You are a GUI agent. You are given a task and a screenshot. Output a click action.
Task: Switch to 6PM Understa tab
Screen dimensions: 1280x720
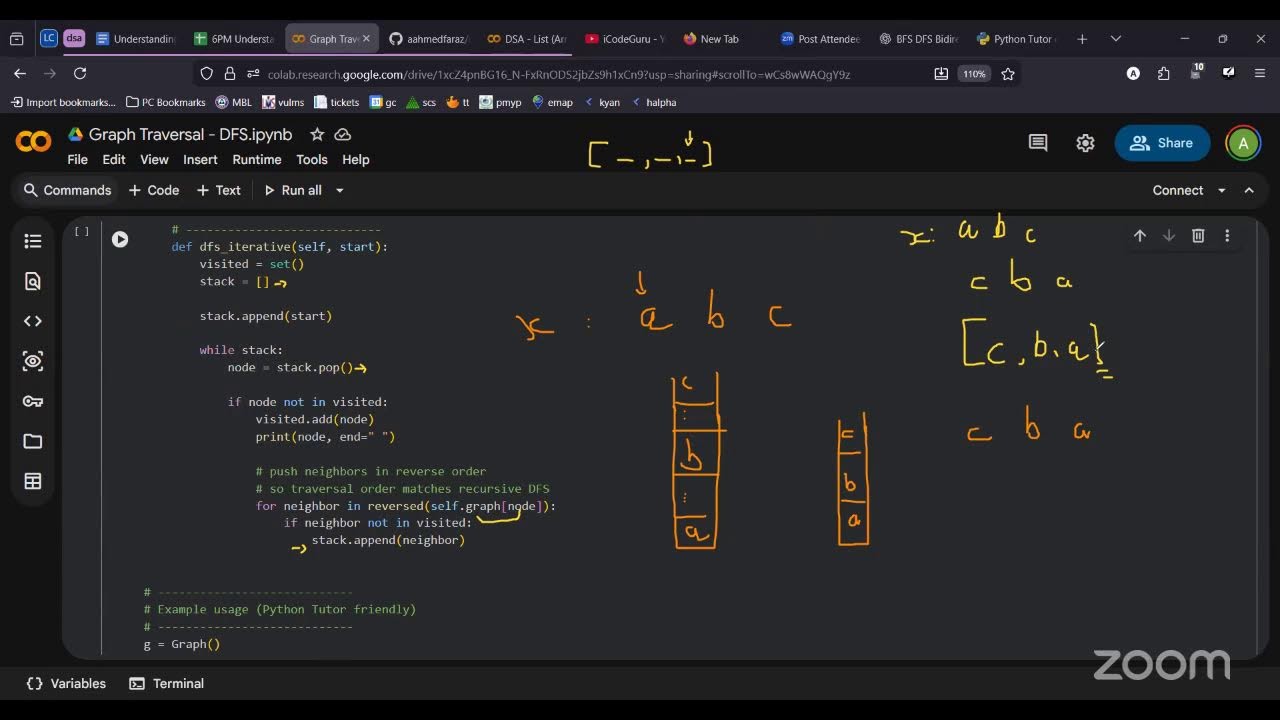click(234, 39)
